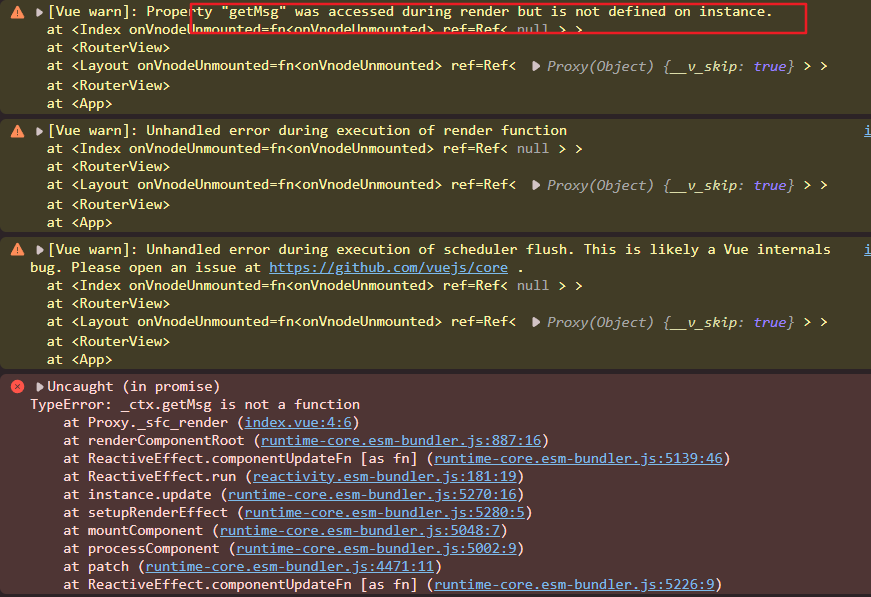Expand the render function Vue warn message
This screenshot has width=871, height=597.
[x=39, y=131]
